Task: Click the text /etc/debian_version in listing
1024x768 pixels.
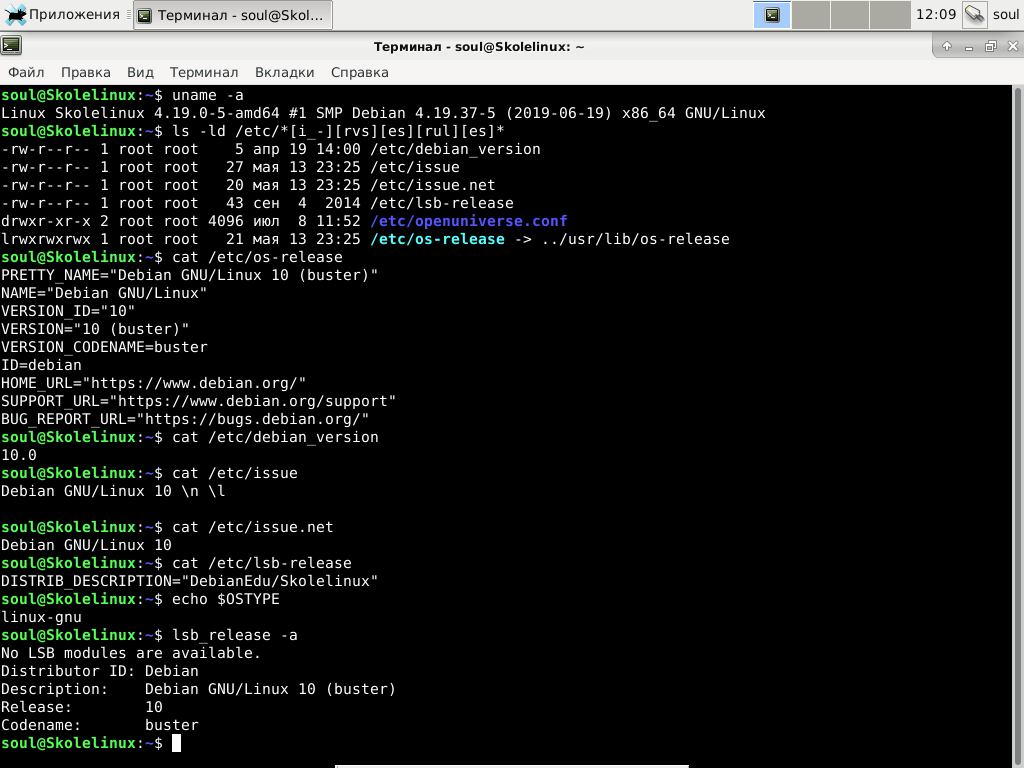Action: click(x=455, y=149)
